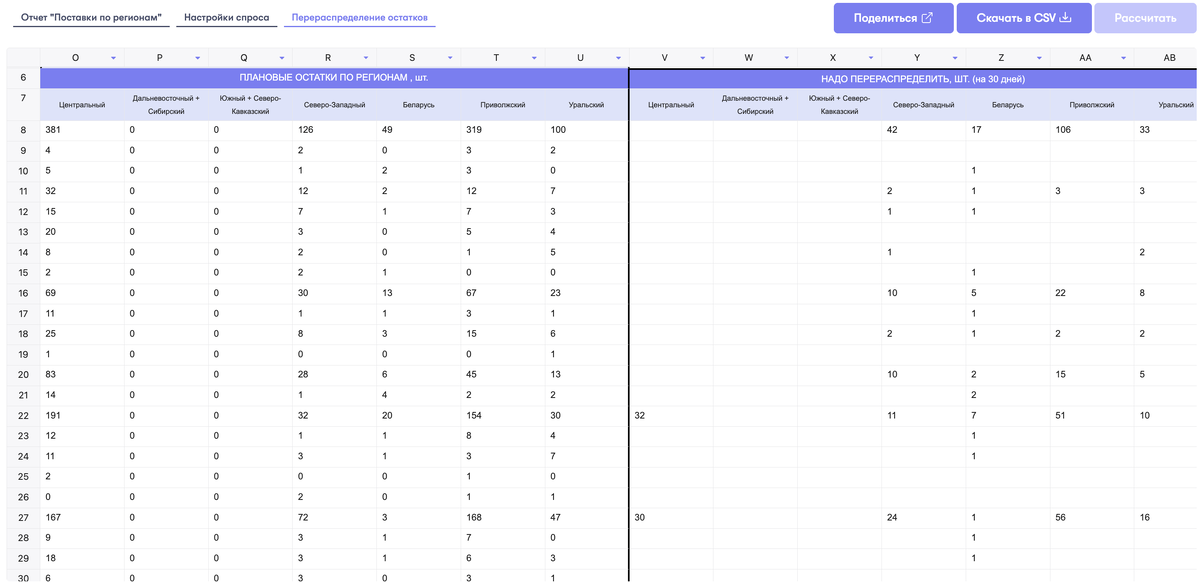Select cell with value 167
Screen dimensions: 1200x583
(83, 517)
